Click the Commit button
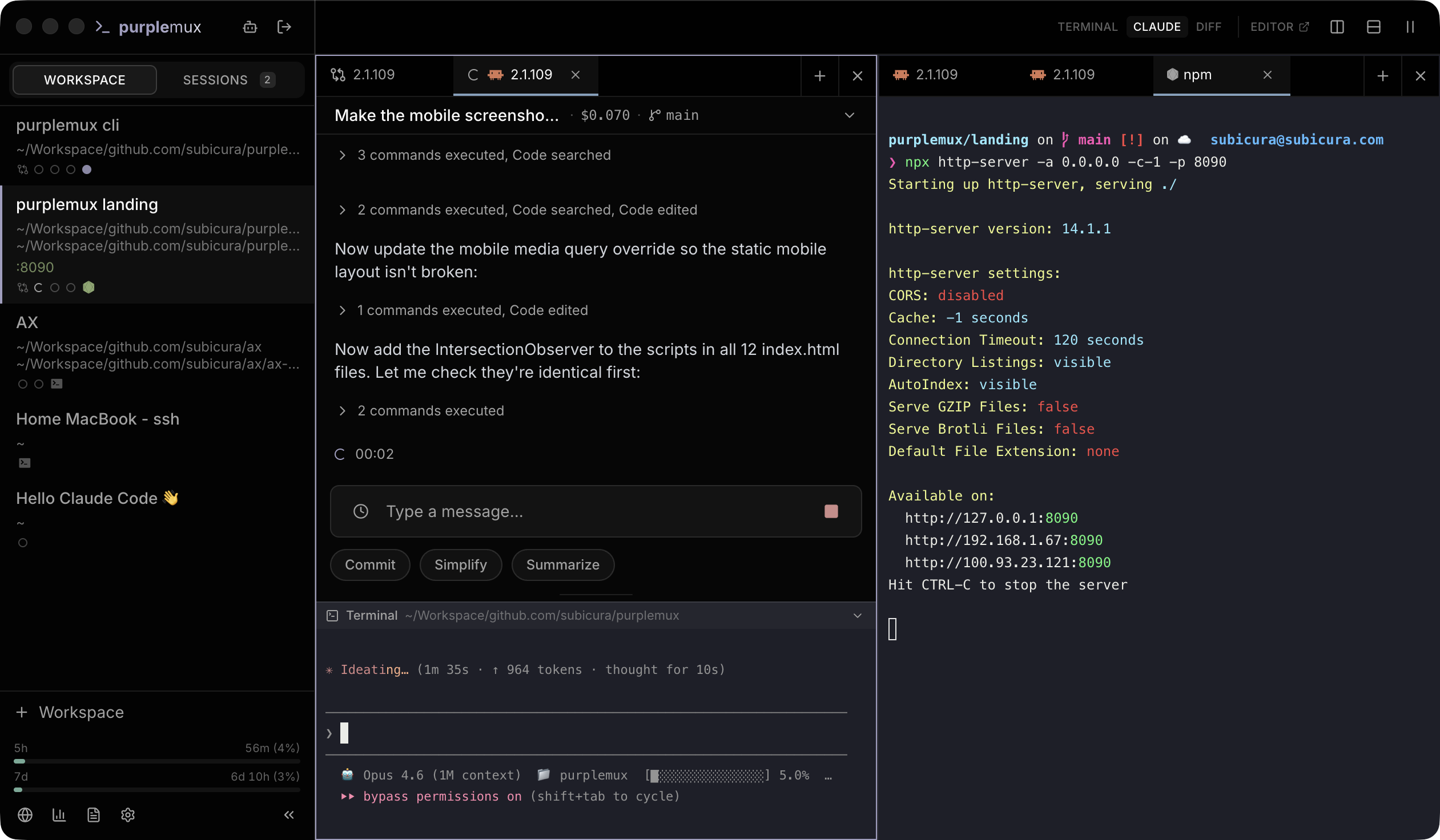The height and width of the screenshot is (840, 1440). coord(370,565)
